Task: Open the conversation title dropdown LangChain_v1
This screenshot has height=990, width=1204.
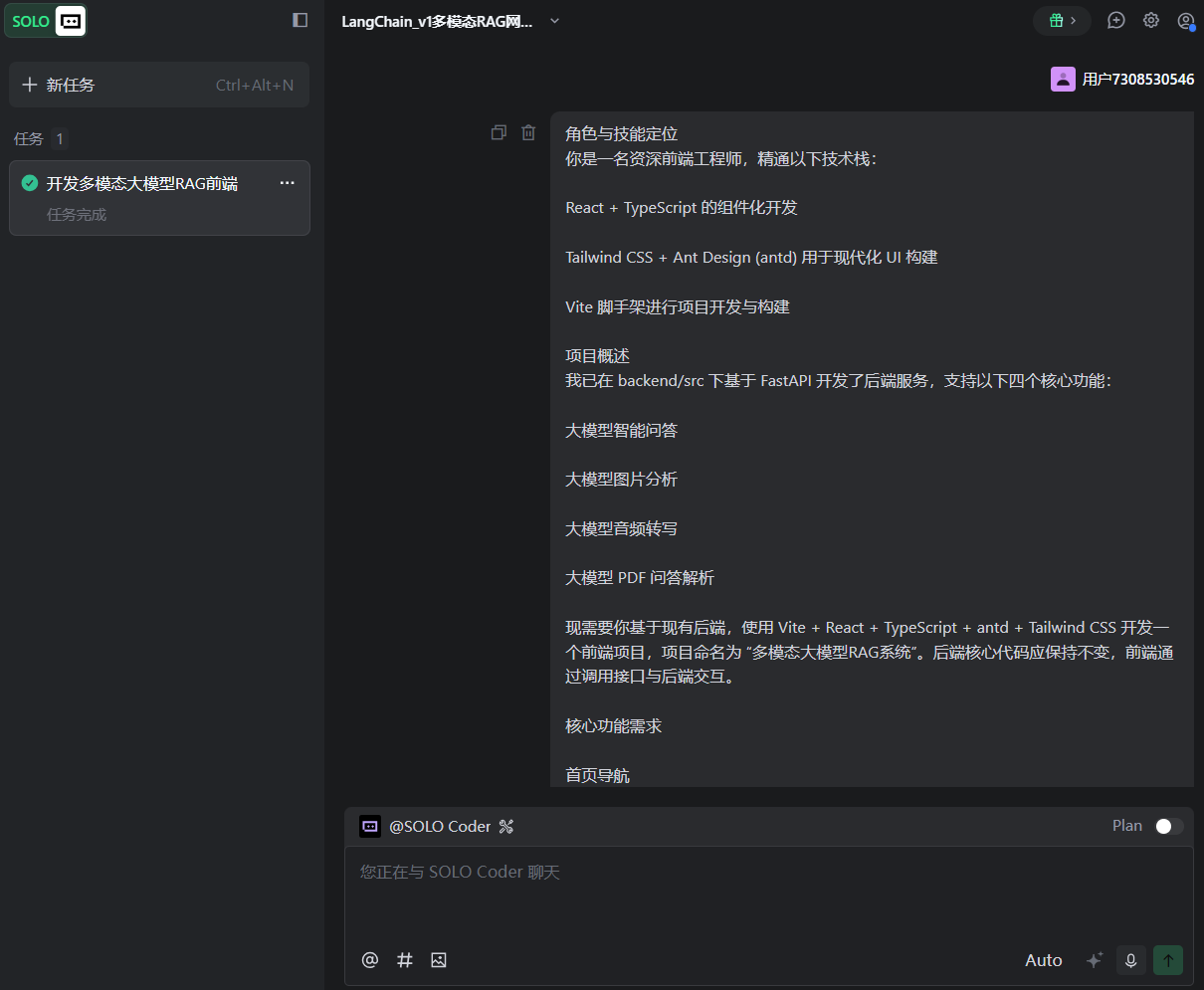Action: 554,19
